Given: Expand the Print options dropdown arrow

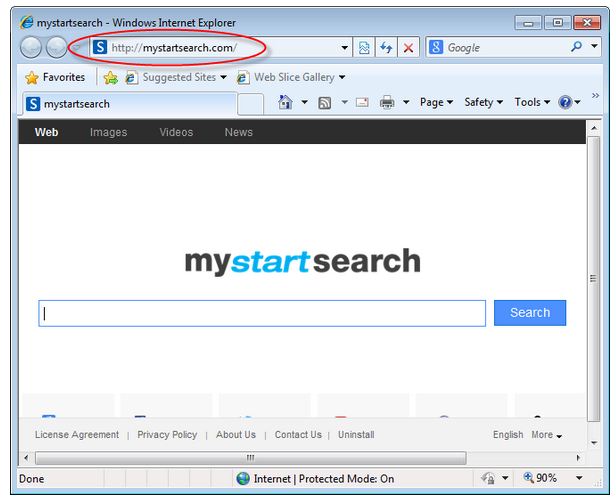Looking at the screenshot, I should pyautogui.click(x=406, y=103).
